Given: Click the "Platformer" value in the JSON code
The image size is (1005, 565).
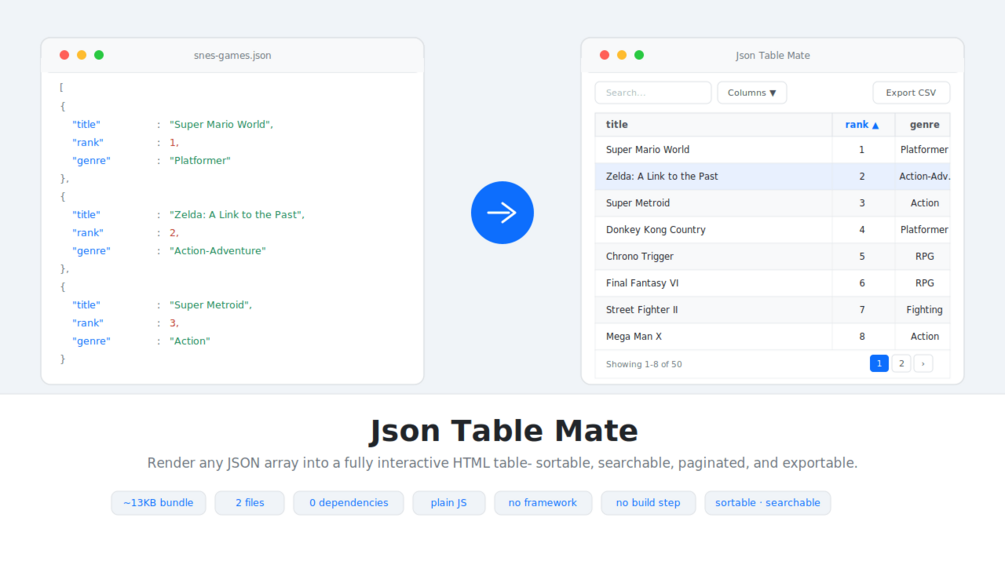Looking at the screenshot, I should pyautogui.click(x=200, y=160).
